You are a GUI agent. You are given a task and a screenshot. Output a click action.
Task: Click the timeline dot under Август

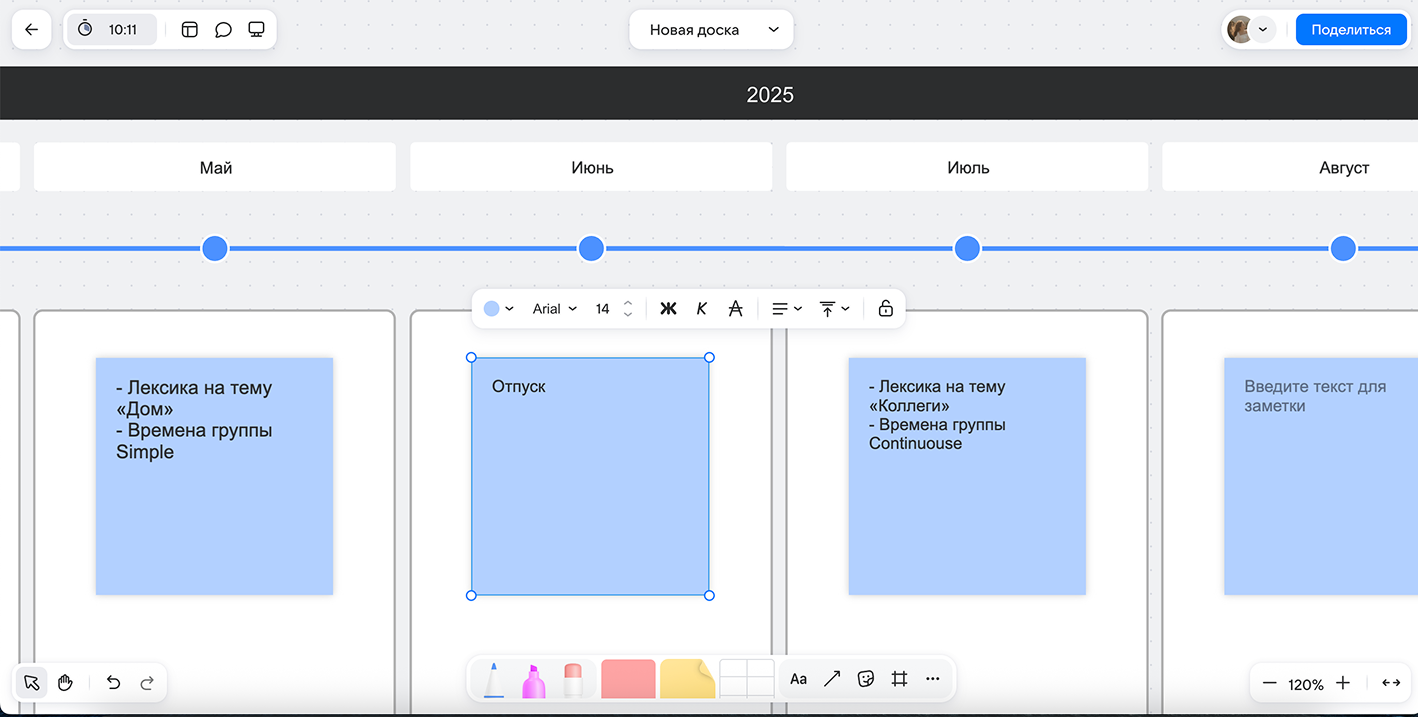click(1343, 248)
